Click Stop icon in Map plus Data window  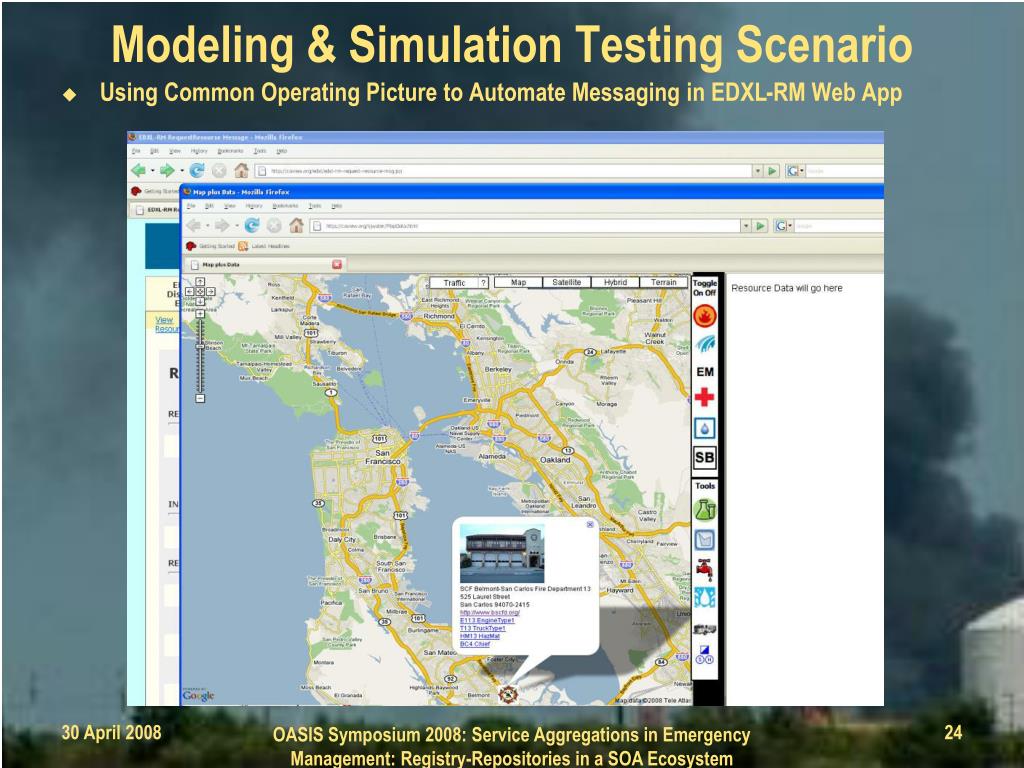274,225
